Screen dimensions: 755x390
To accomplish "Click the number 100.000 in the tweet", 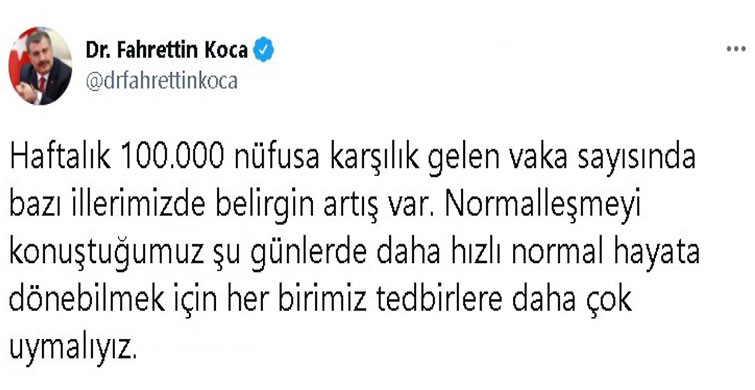I will tap(173, 159).
